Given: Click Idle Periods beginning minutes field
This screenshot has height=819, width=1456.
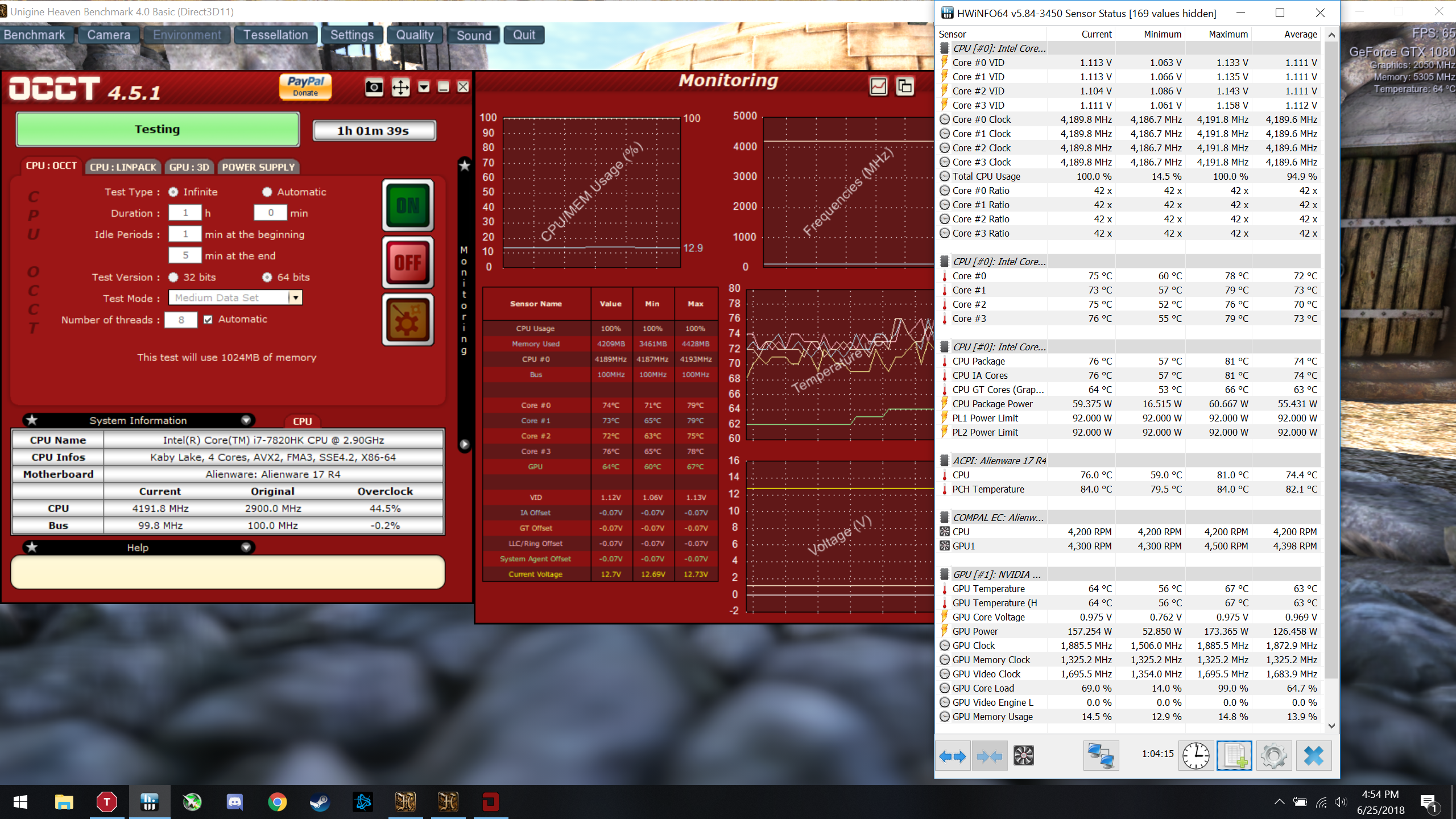Looking at the screenshot, I should click(185, 234).
